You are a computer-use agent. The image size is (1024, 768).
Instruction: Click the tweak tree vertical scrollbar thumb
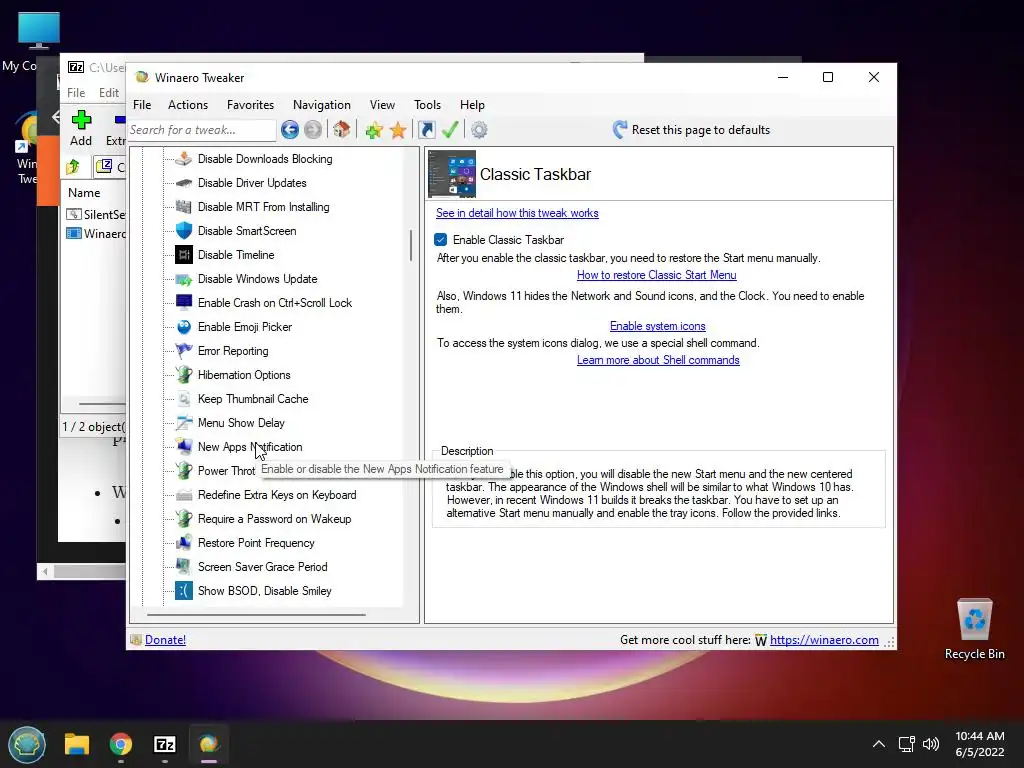point(411,246)
